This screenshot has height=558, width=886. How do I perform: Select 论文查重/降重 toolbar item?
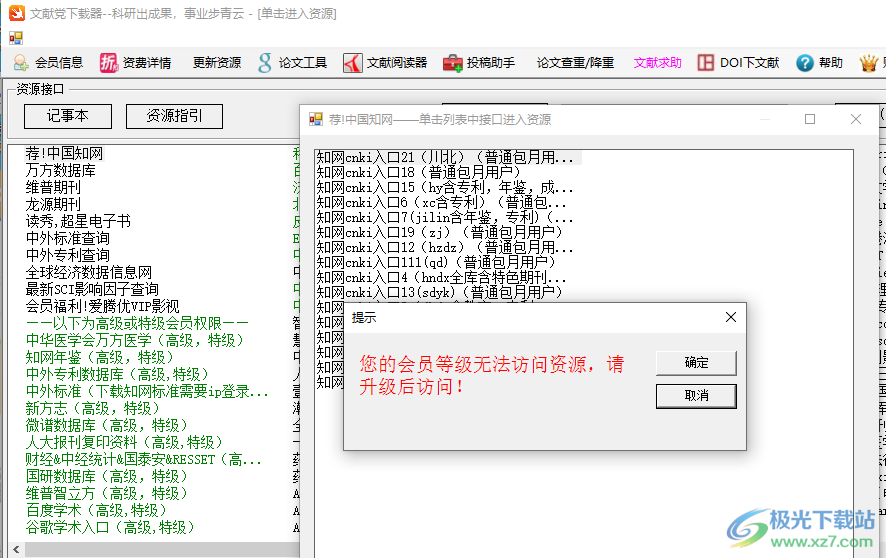pos(575,63)
